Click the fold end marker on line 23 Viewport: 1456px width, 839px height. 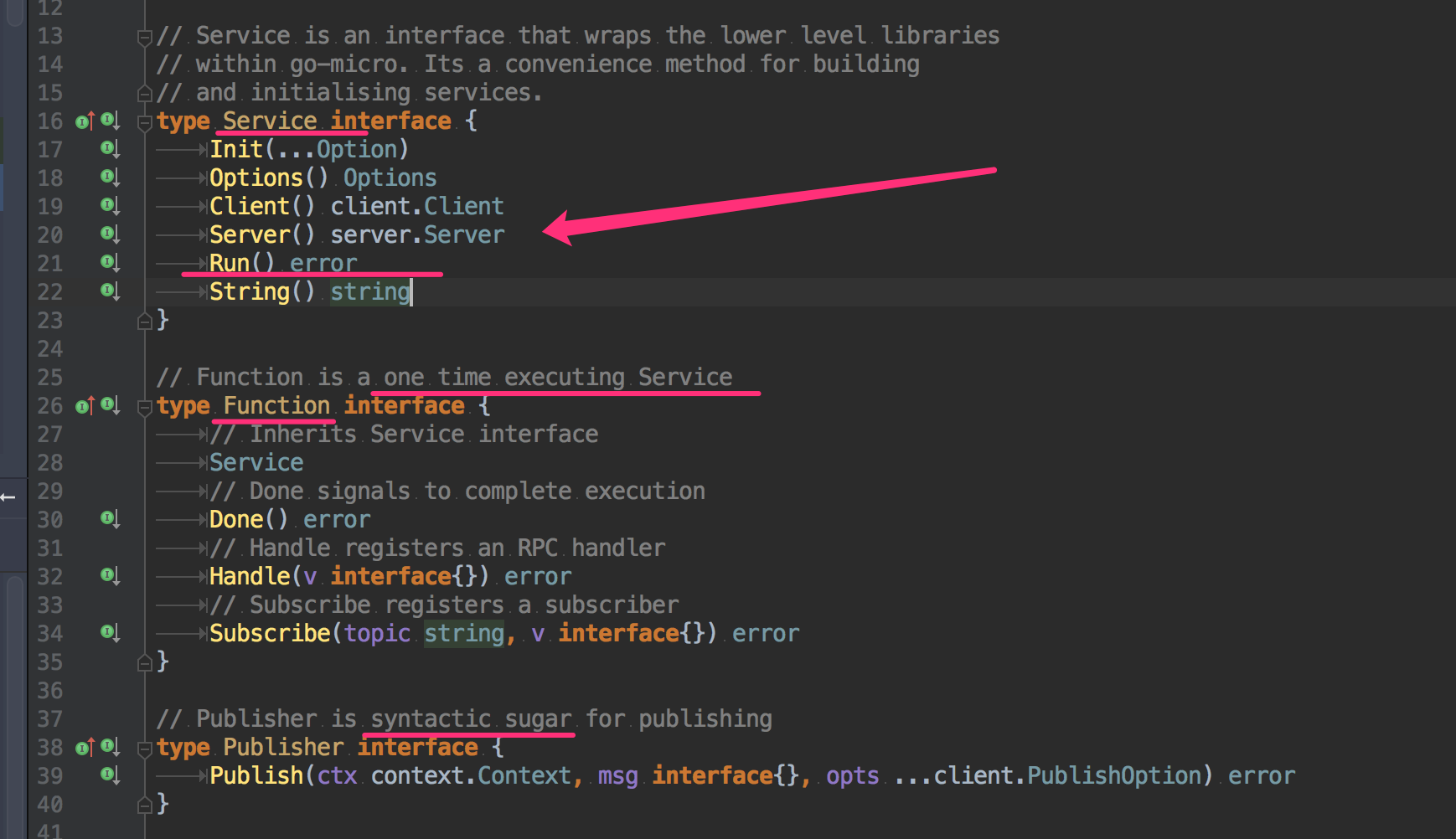(144, 321)
